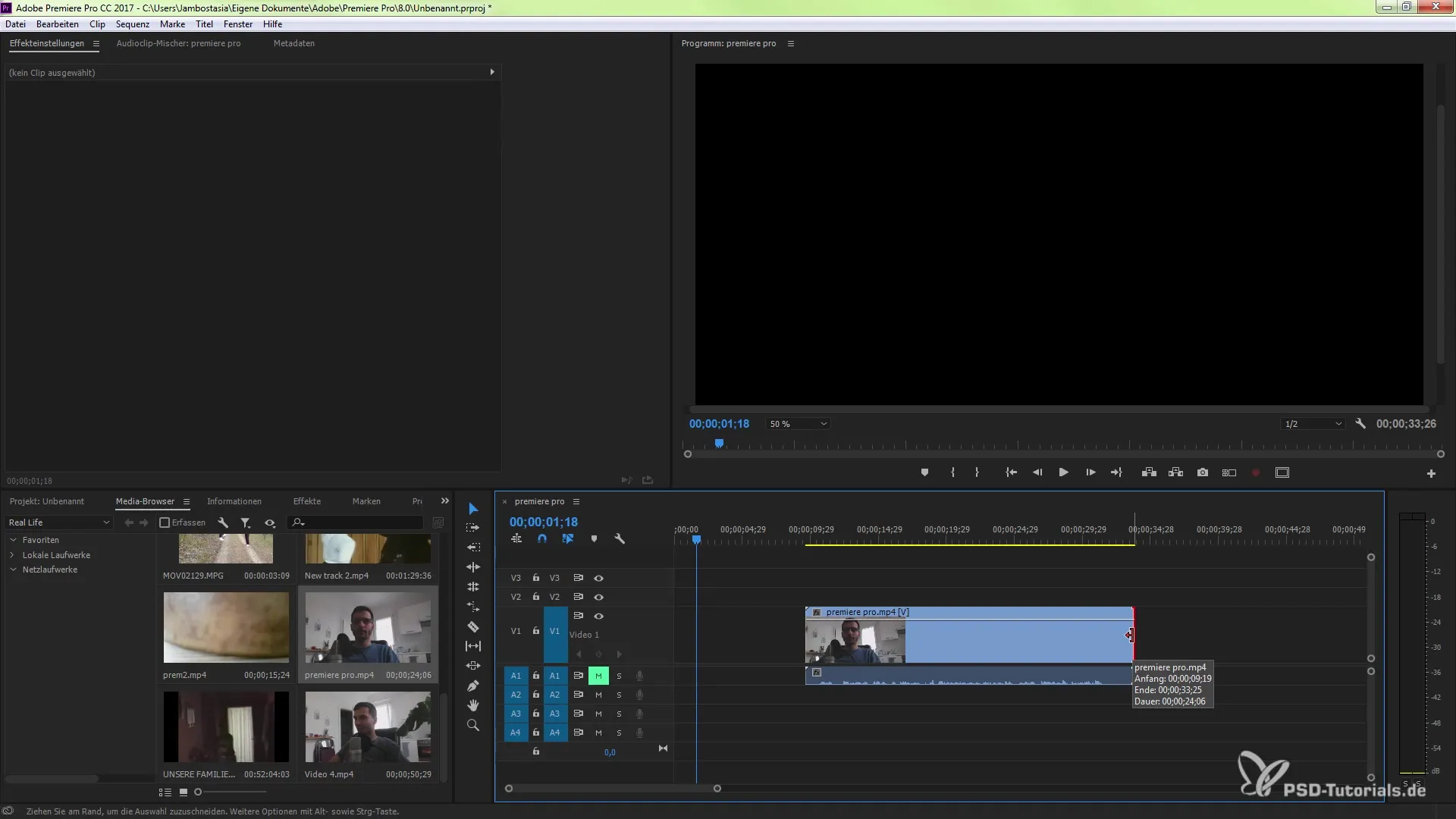Select the Track Select Forward tool
Viewport: 1456px width, 819px height.
coord(473,528)
